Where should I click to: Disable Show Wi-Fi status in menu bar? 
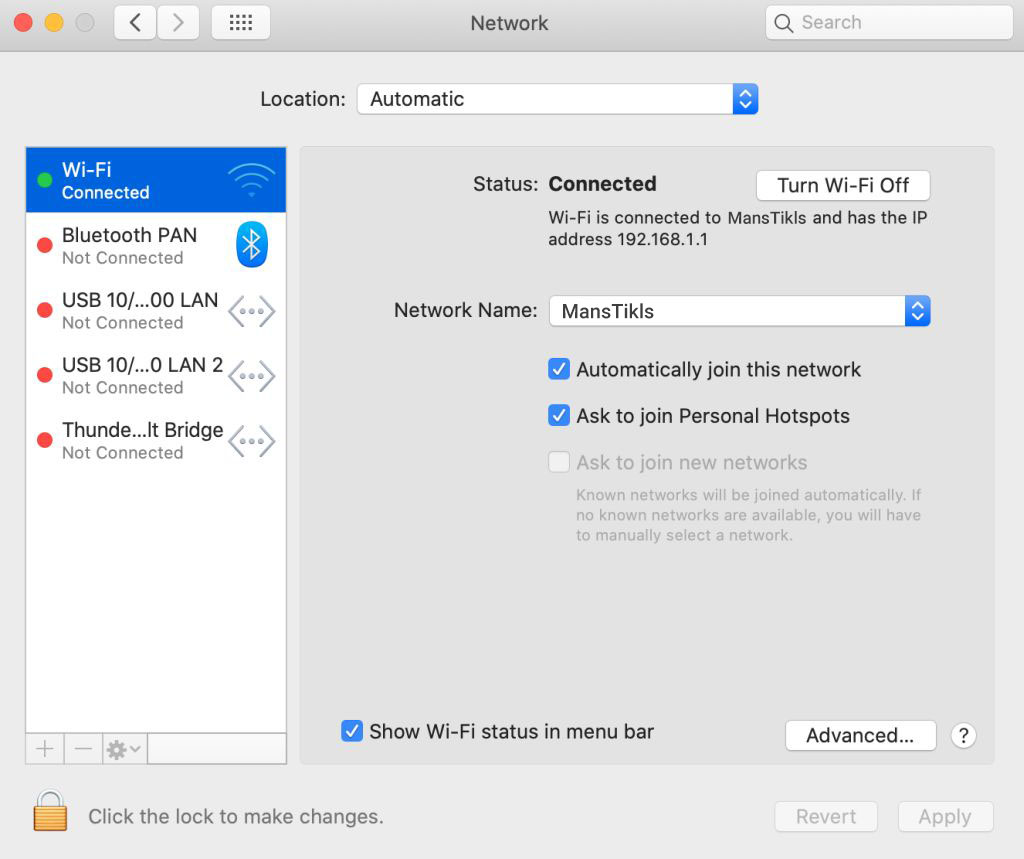click(352, 732)
